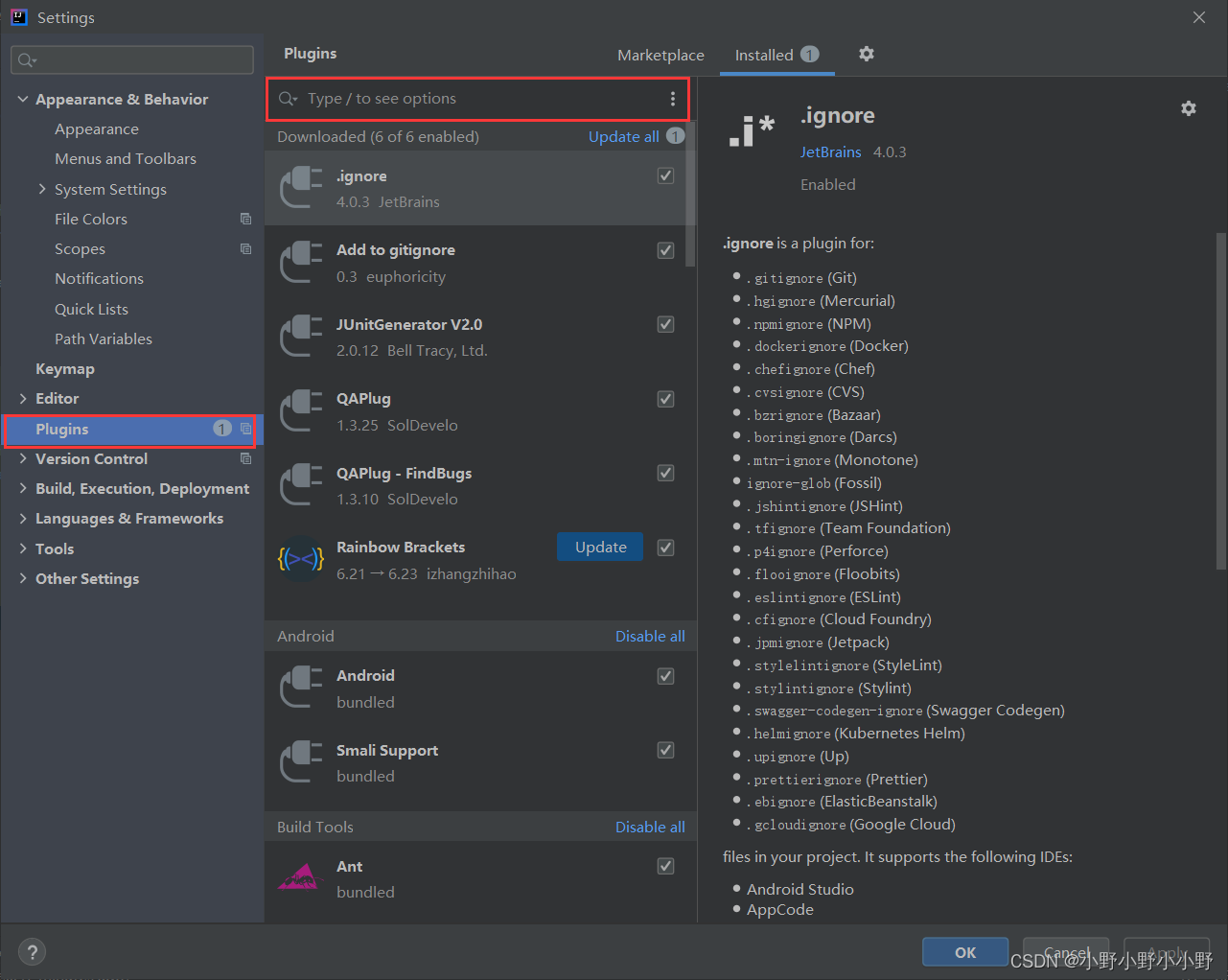Click Disable all for Build Tools group
Viewport: 1228px width, 980px height.
(x=650, y=827)
